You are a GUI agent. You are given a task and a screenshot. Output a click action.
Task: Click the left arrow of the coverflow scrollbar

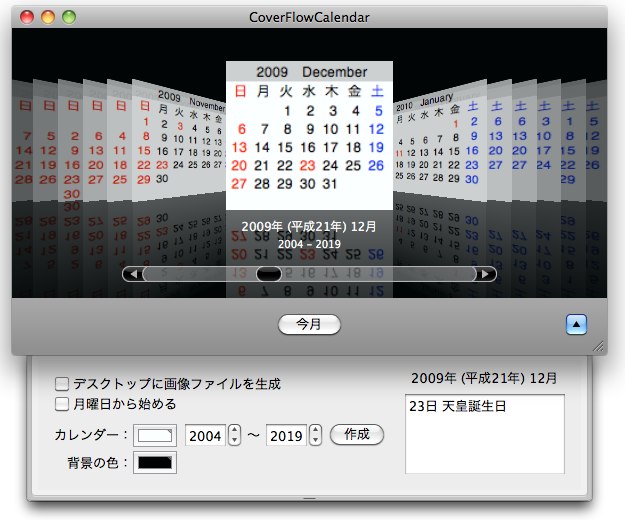click(x=133, y=274)
